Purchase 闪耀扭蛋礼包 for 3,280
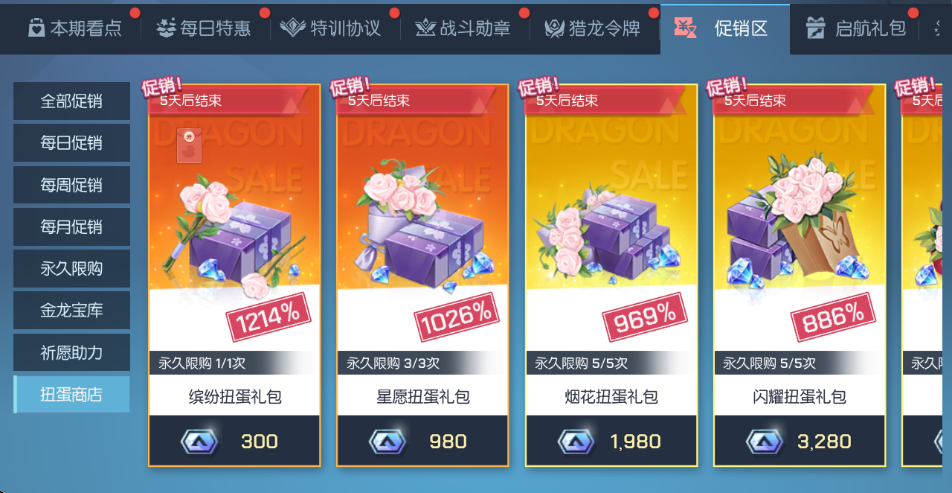 [799, 441]
